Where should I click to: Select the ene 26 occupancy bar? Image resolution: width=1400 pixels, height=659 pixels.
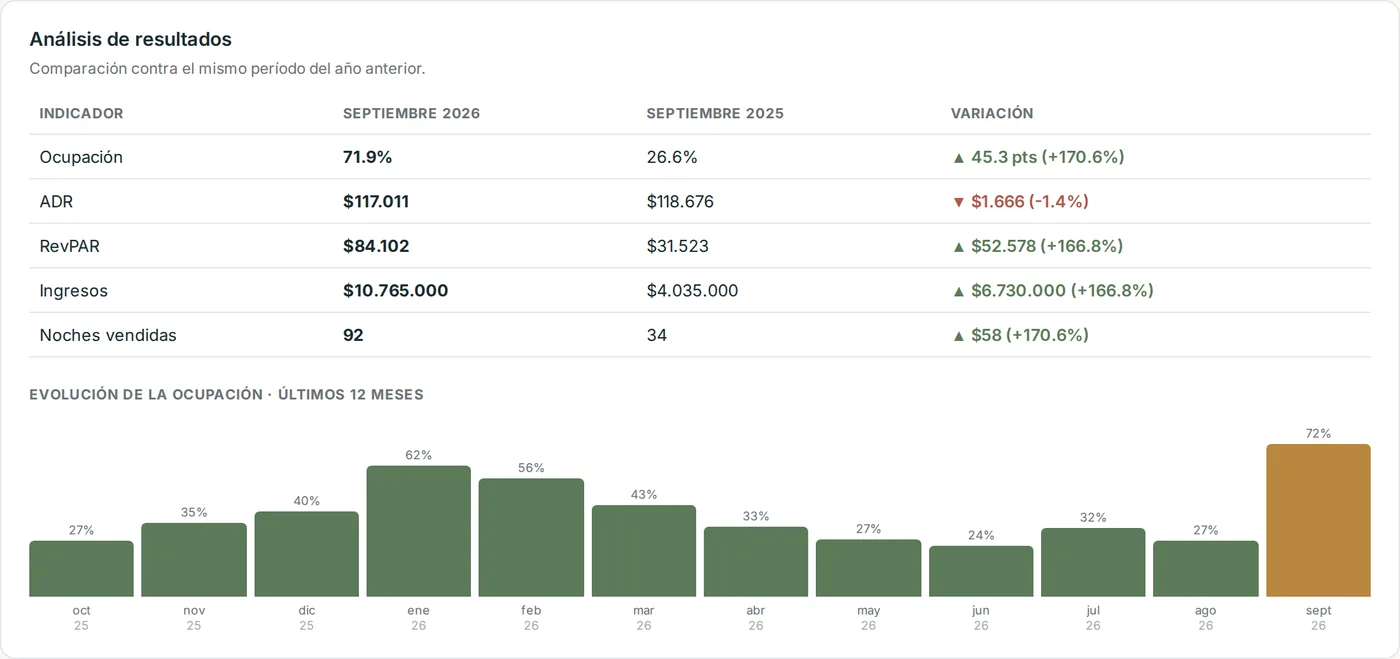click(419, 531)
